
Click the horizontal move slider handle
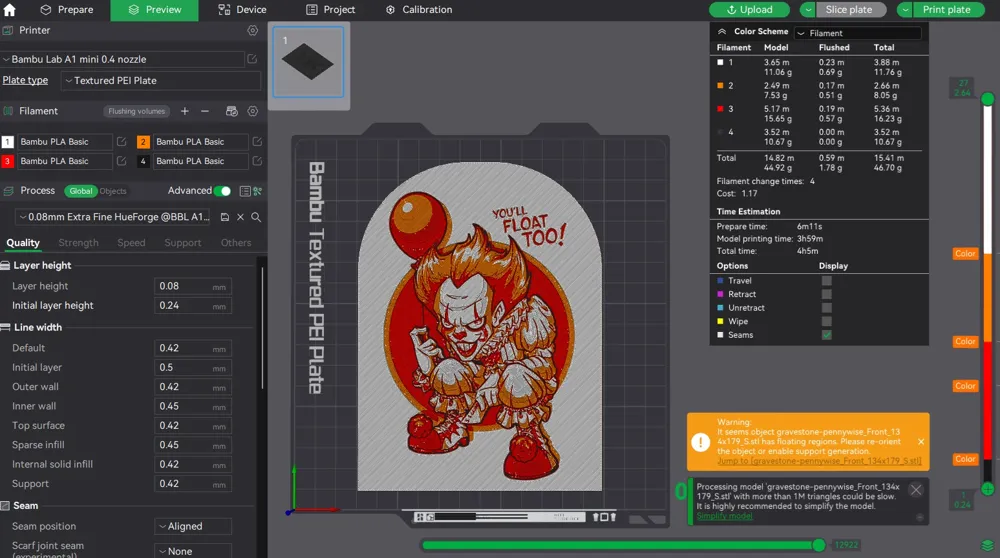pyautogui.click(x=819, y=545)
